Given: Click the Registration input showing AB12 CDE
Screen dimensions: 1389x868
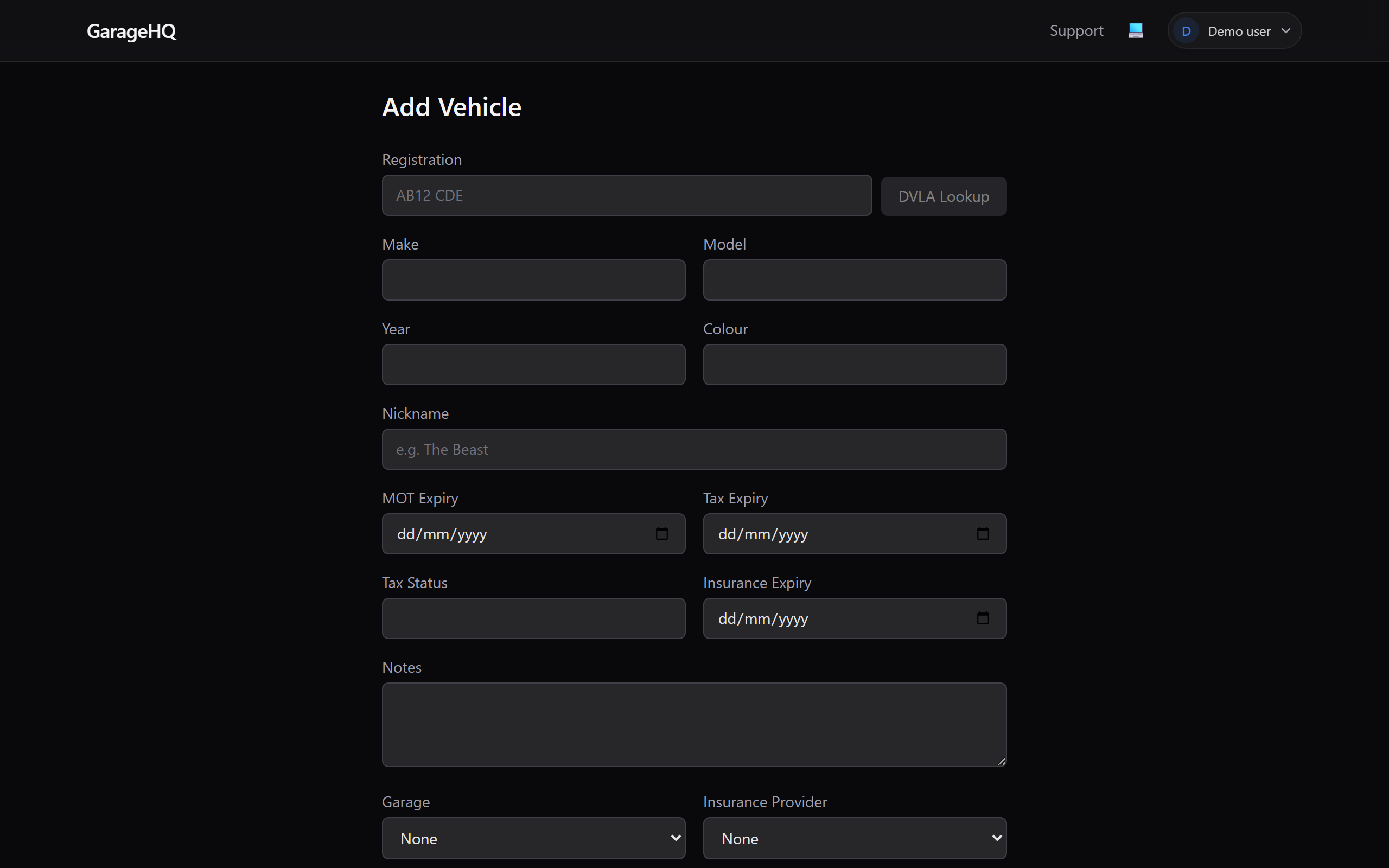Looking at the screenshot, I should 626,195.
